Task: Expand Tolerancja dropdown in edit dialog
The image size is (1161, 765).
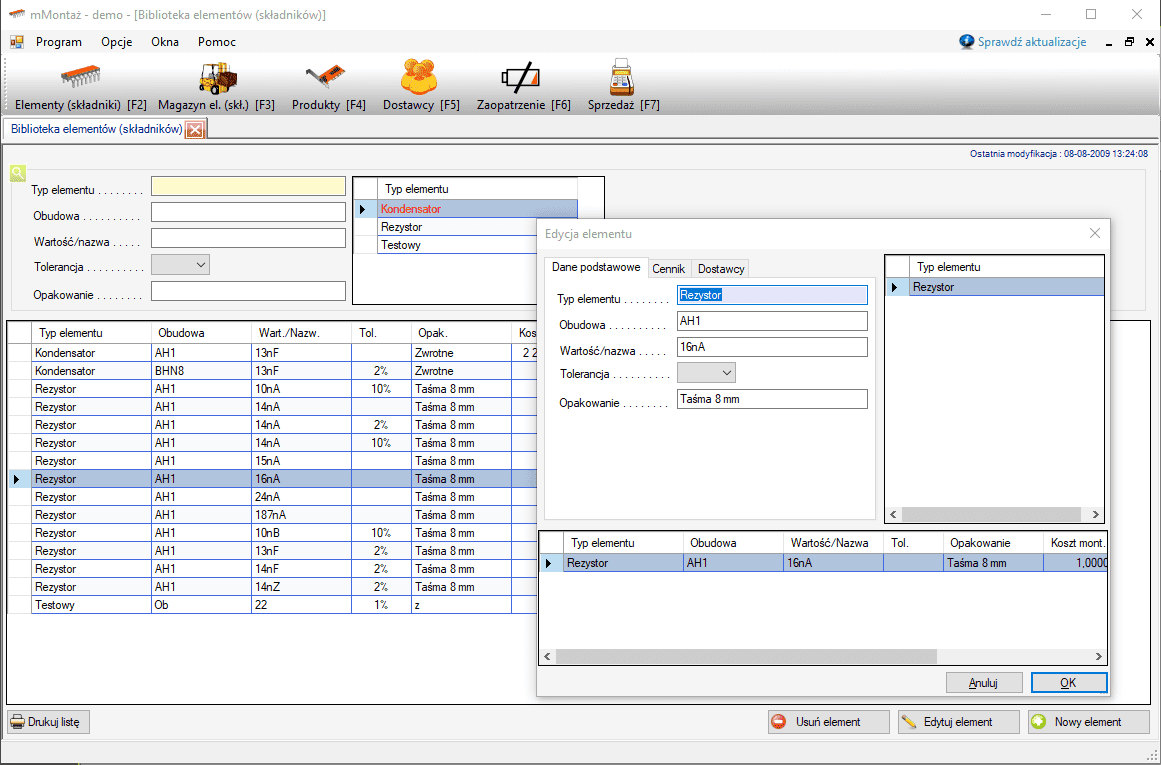Action: pyautogui.click(x=727, y=373)
